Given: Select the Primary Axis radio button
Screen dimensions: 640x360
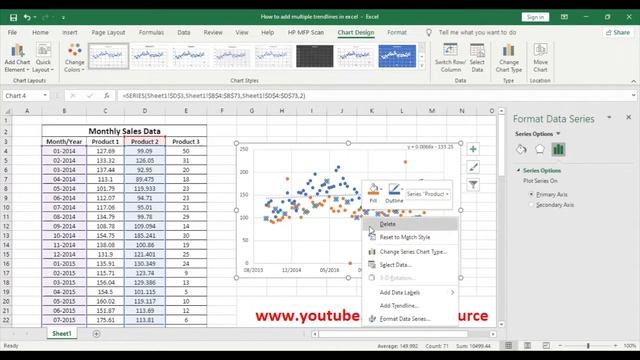Looking at the screenshot, I should point(531,194).
